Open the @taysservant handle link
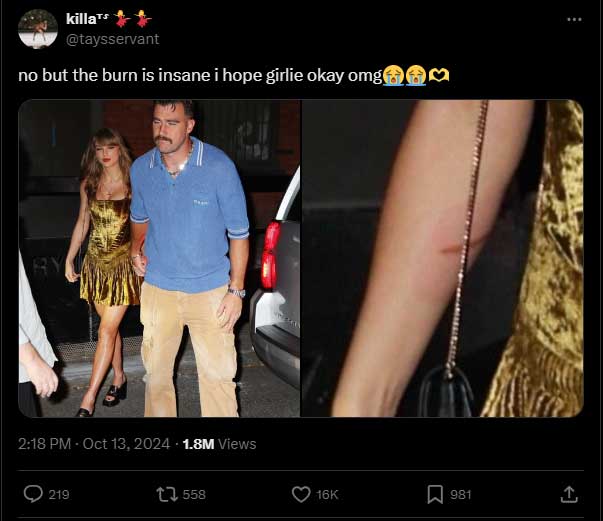The height and width of the screenshot is (521, 603). (x=112, y=39)
